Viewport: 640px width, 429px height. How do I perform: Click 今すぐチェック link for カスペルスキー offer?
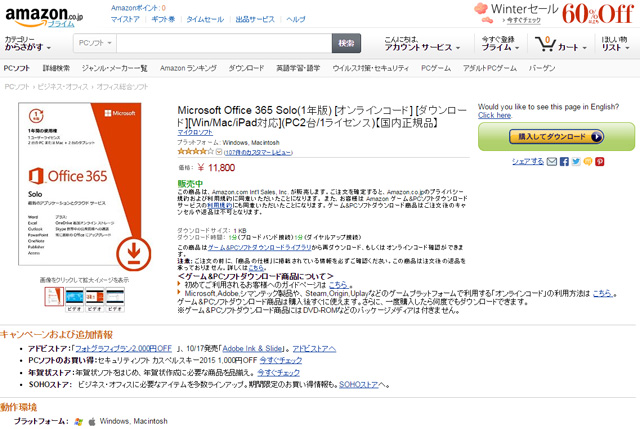pos(281,360)
